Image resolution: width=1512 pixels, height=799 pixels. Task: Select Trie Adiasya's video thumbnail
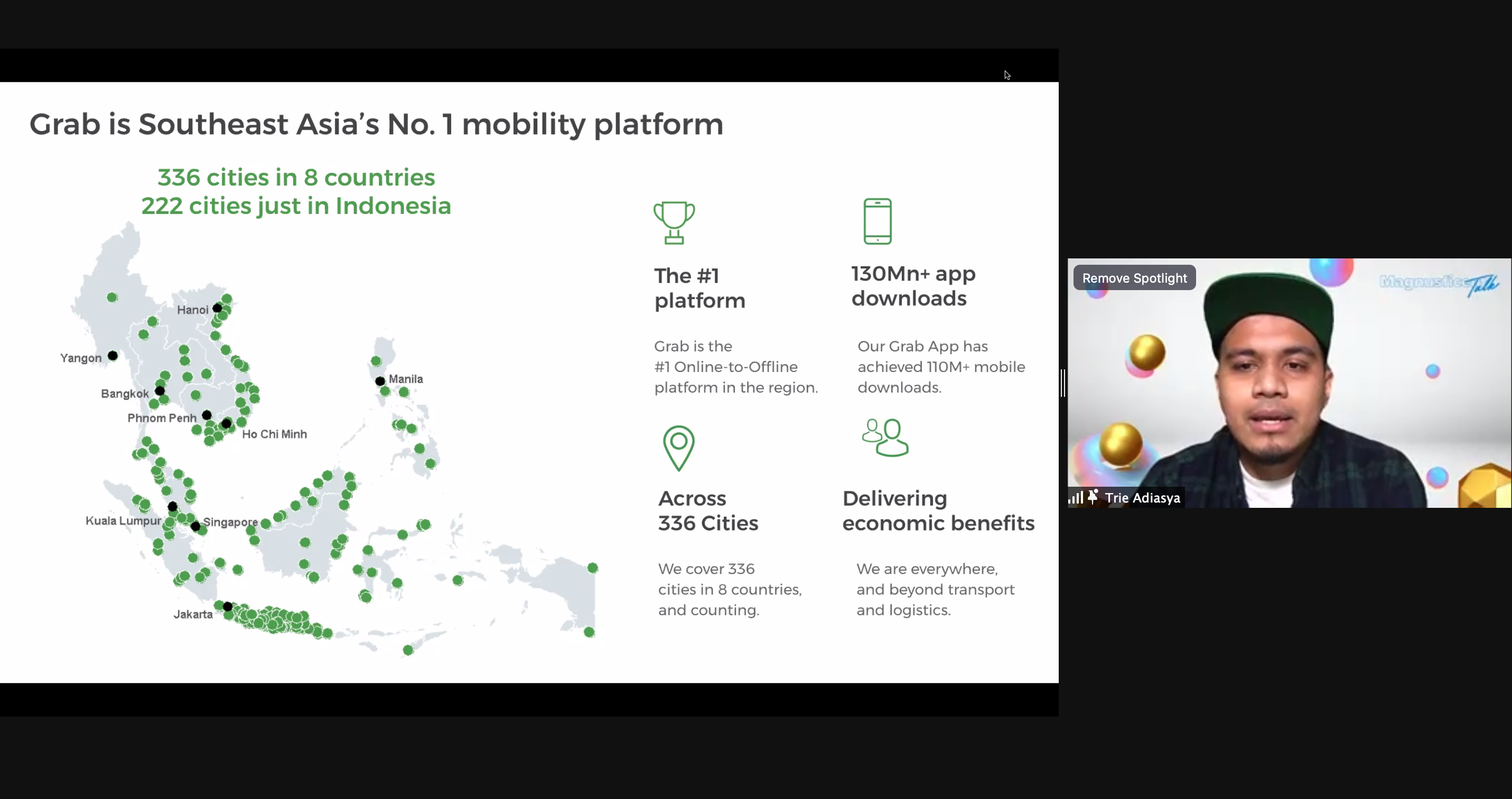(x=1289, y=383)
